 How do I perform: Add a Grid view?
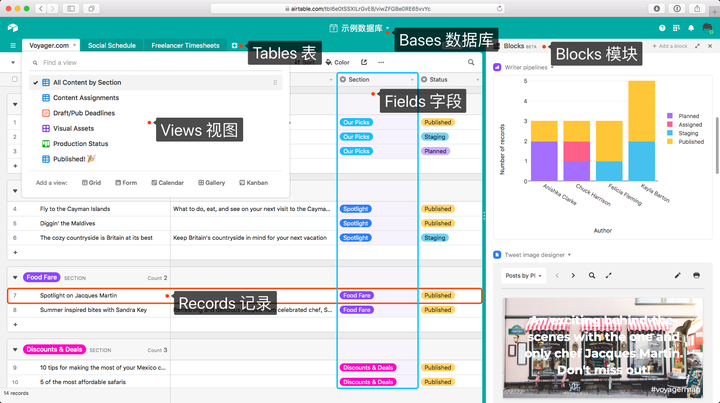[x=91, y=183]
